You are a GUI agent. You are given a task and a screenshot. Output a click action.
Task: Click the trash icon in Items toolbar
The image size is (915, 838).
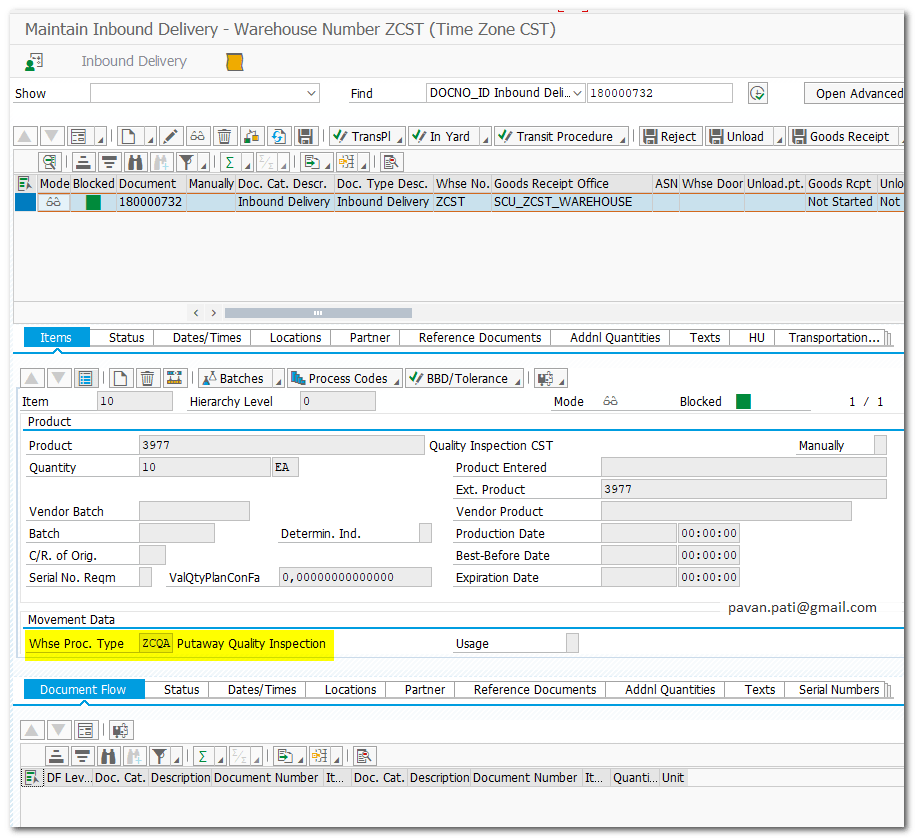147,379
